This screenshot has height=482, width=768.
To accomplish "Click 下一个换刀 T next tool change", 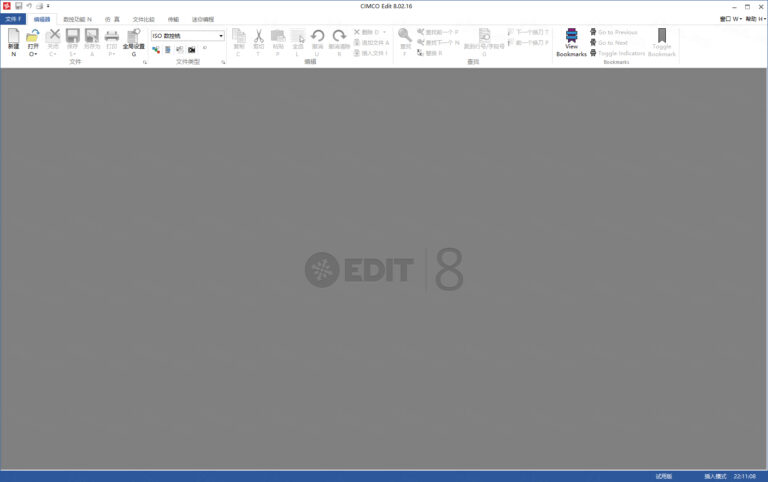I will (x=528, y=32).
